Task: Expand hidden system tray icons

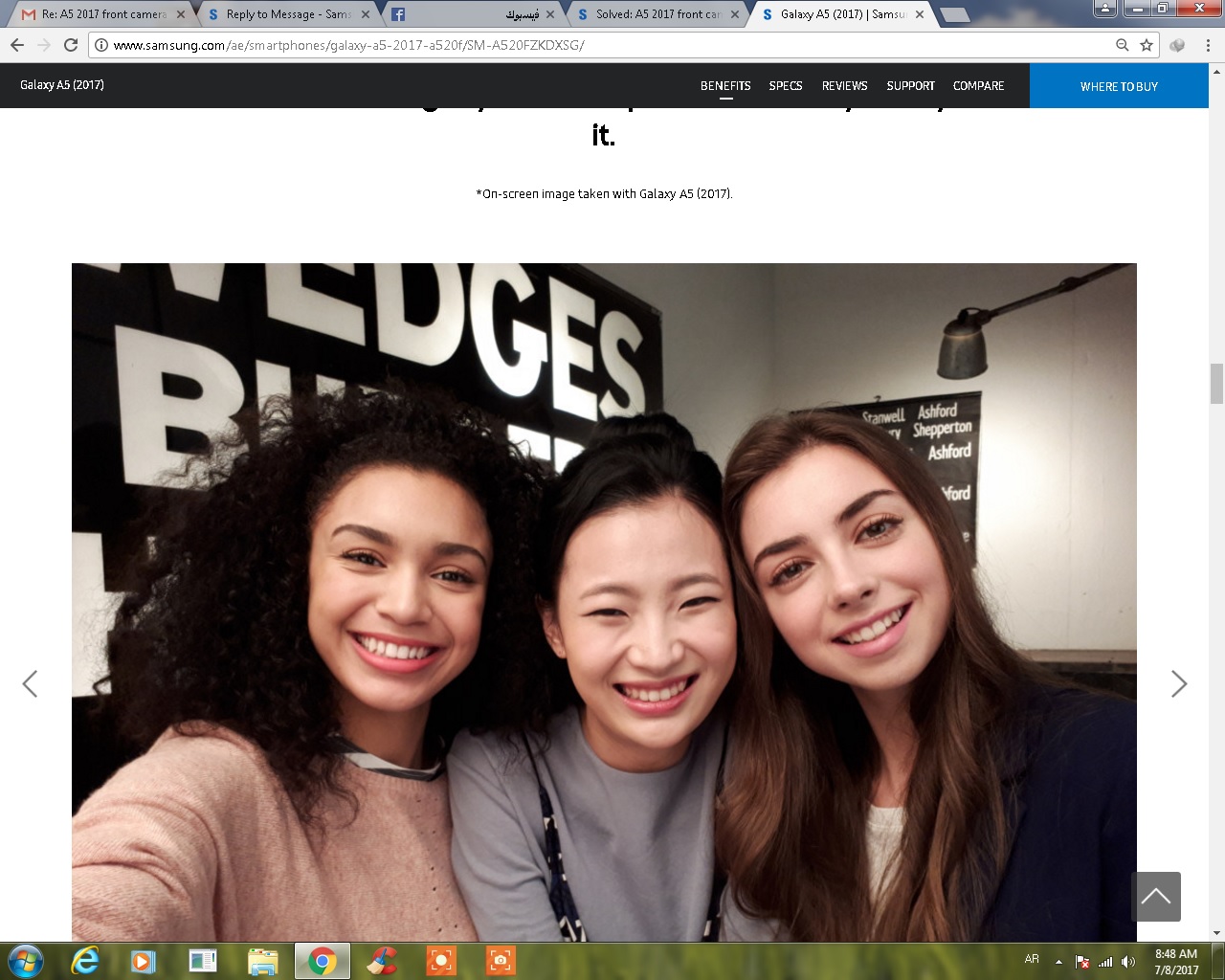Action: [x=1058, y=962]
